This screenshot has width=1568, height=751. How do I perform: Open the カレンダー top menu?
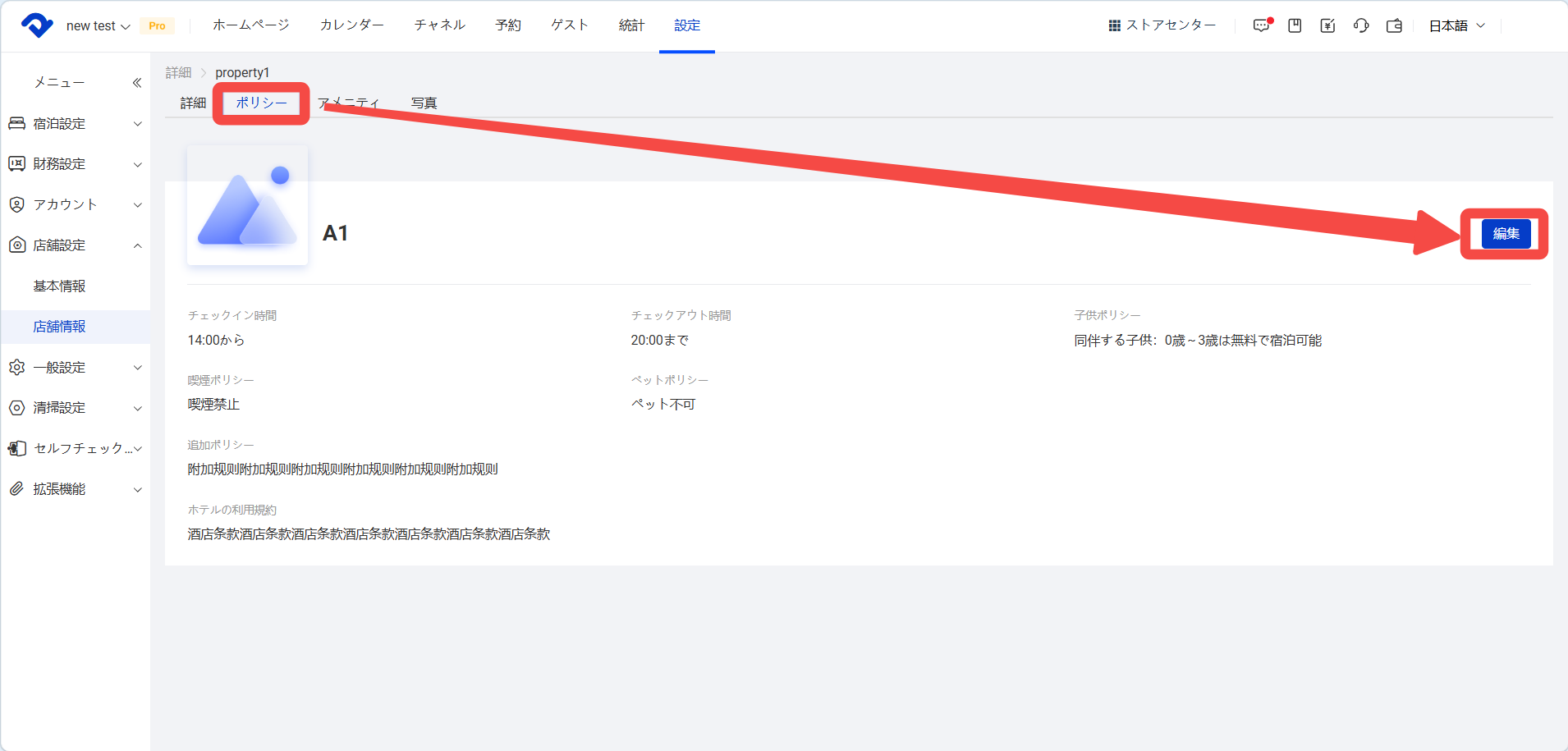(352, 25)
